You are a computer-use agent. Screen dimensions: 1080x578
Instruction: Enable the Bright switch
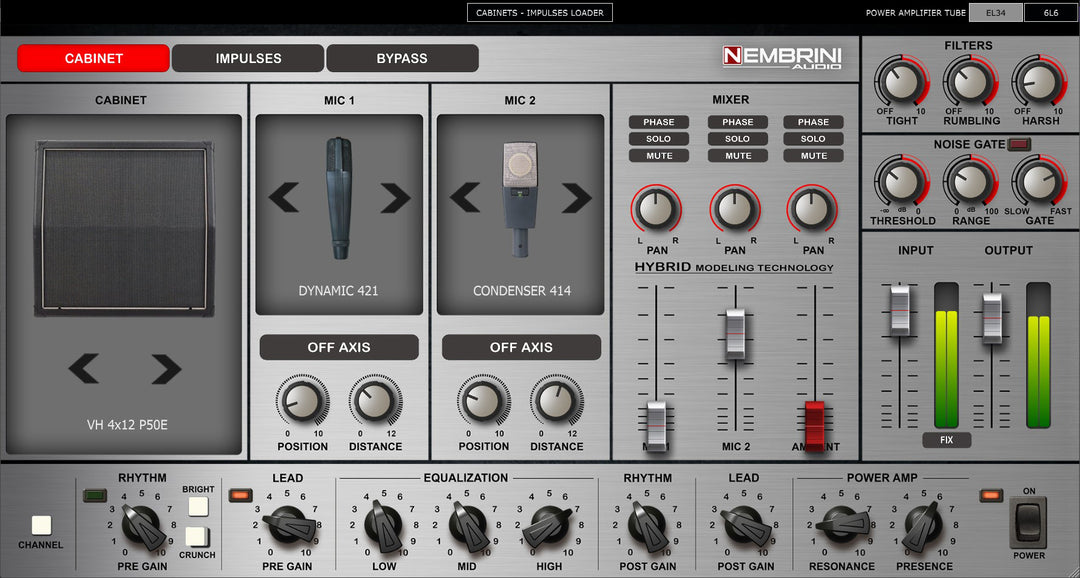tap(198, 507)
